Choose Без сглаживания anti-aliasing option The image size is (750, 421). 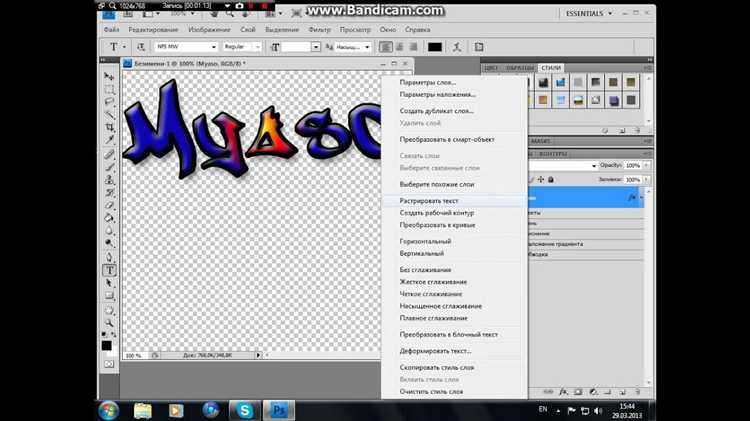[425, 270]
